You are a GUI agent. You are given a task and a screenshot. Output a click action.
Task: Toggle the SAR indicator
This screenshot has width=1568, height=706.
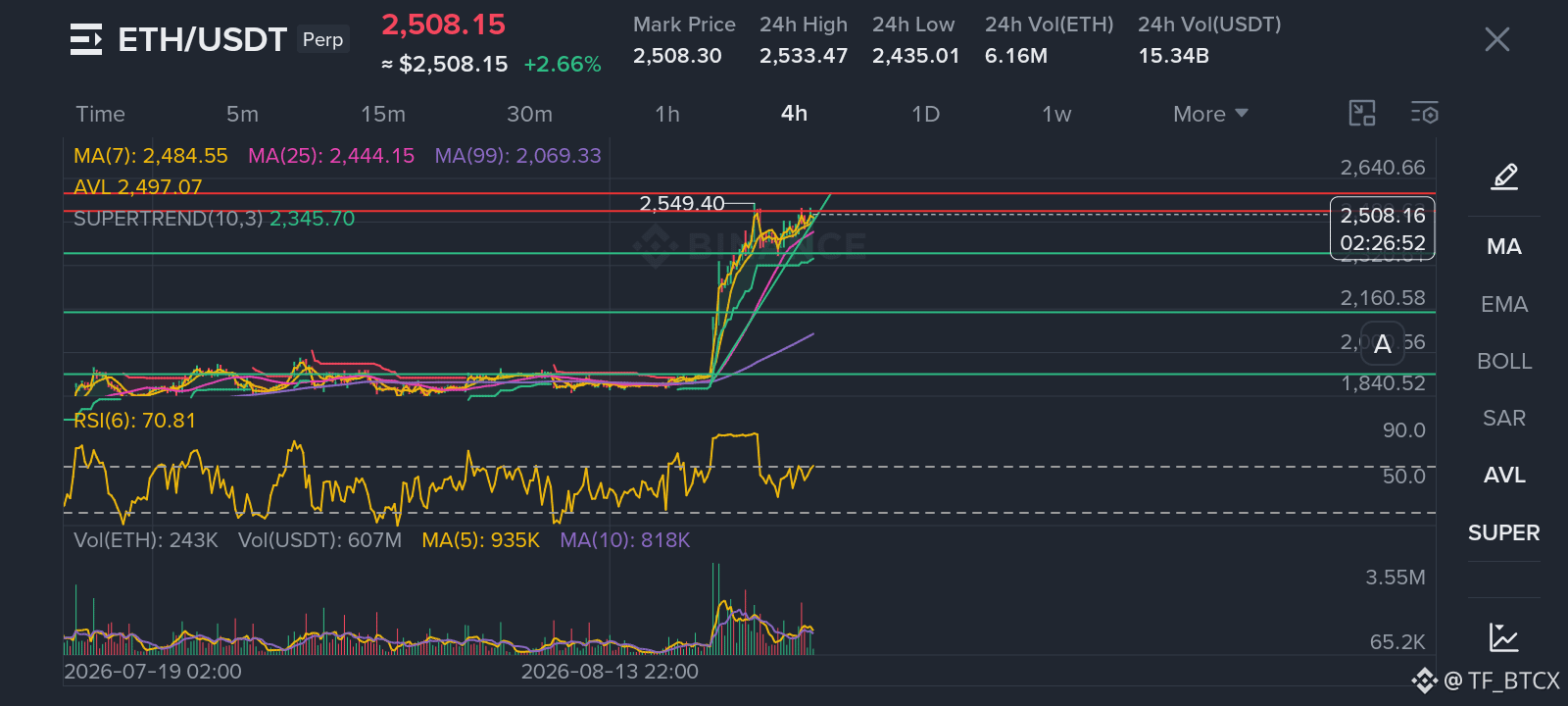coord(1504,418)
